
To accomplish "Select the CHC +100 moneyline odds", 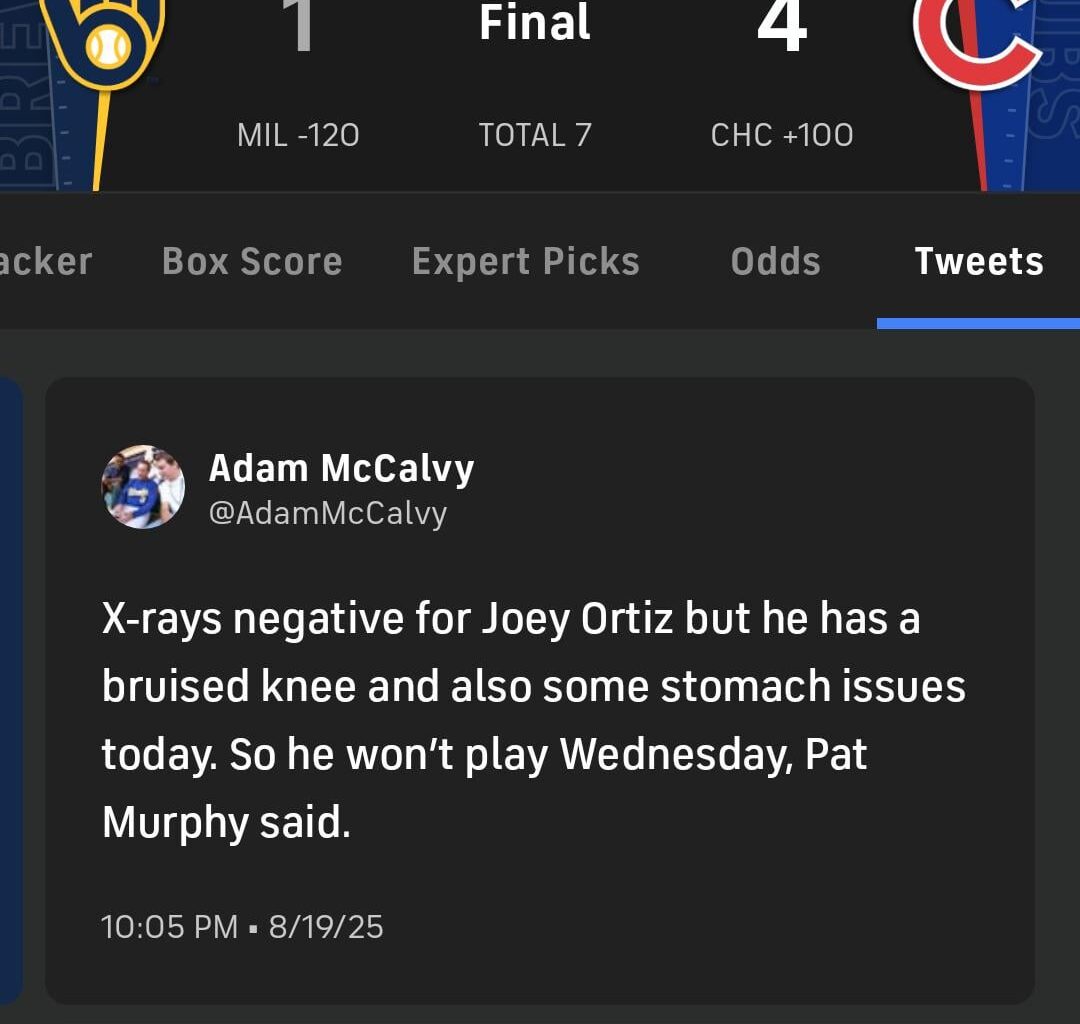I will [782, 135].
